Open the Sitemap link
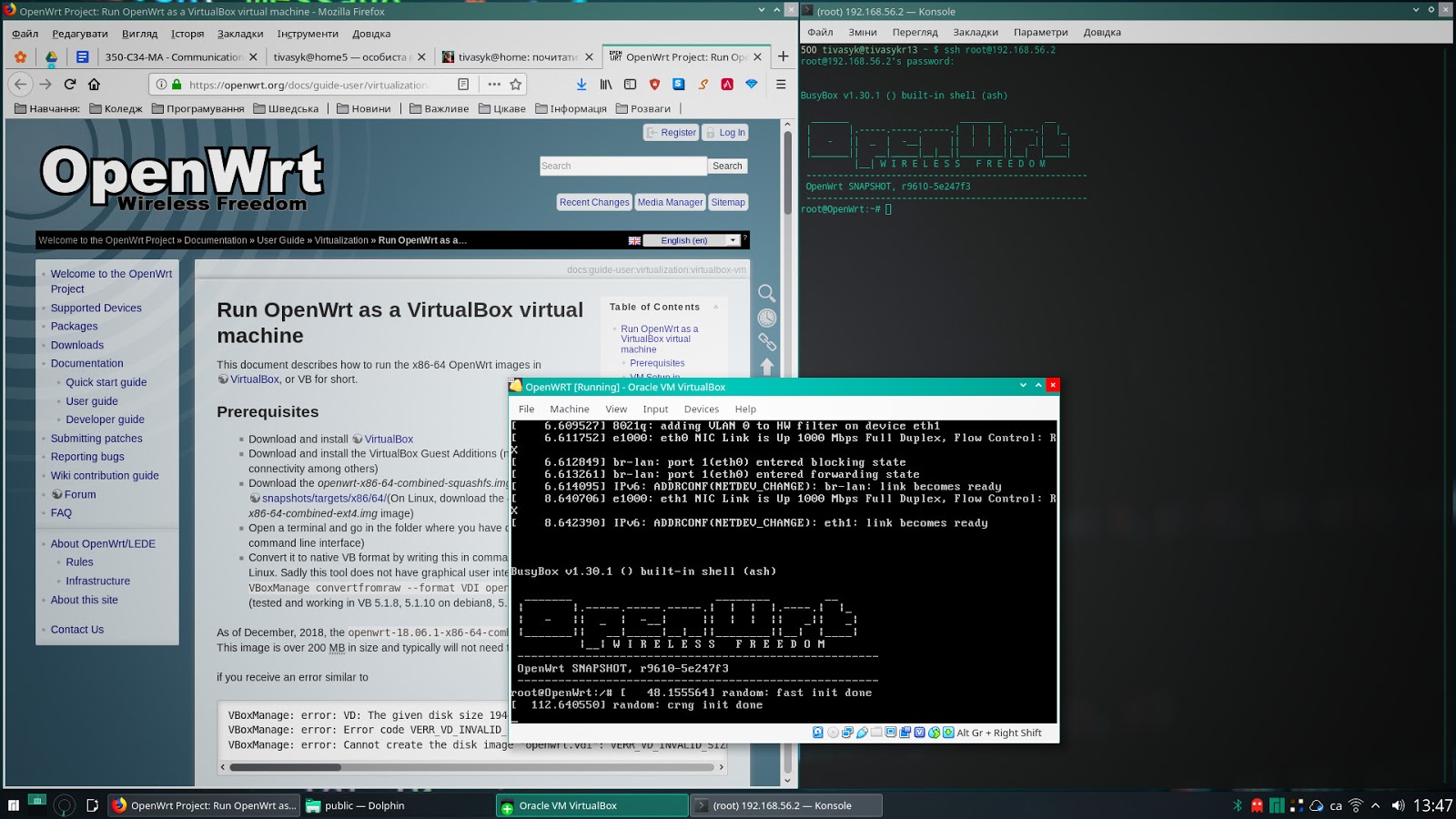Screen dimensions: 1456x819 (x=728, y=202)
